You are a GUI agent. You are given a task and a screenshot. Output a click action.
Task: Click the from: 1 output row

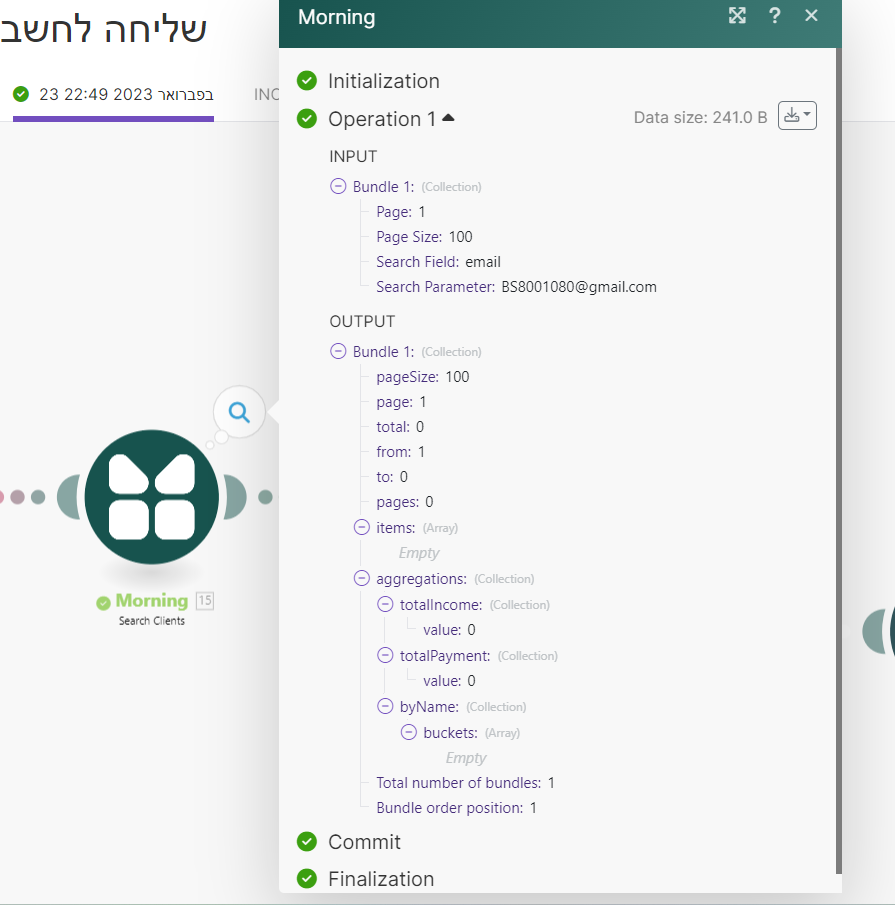(x=400, y=452)
